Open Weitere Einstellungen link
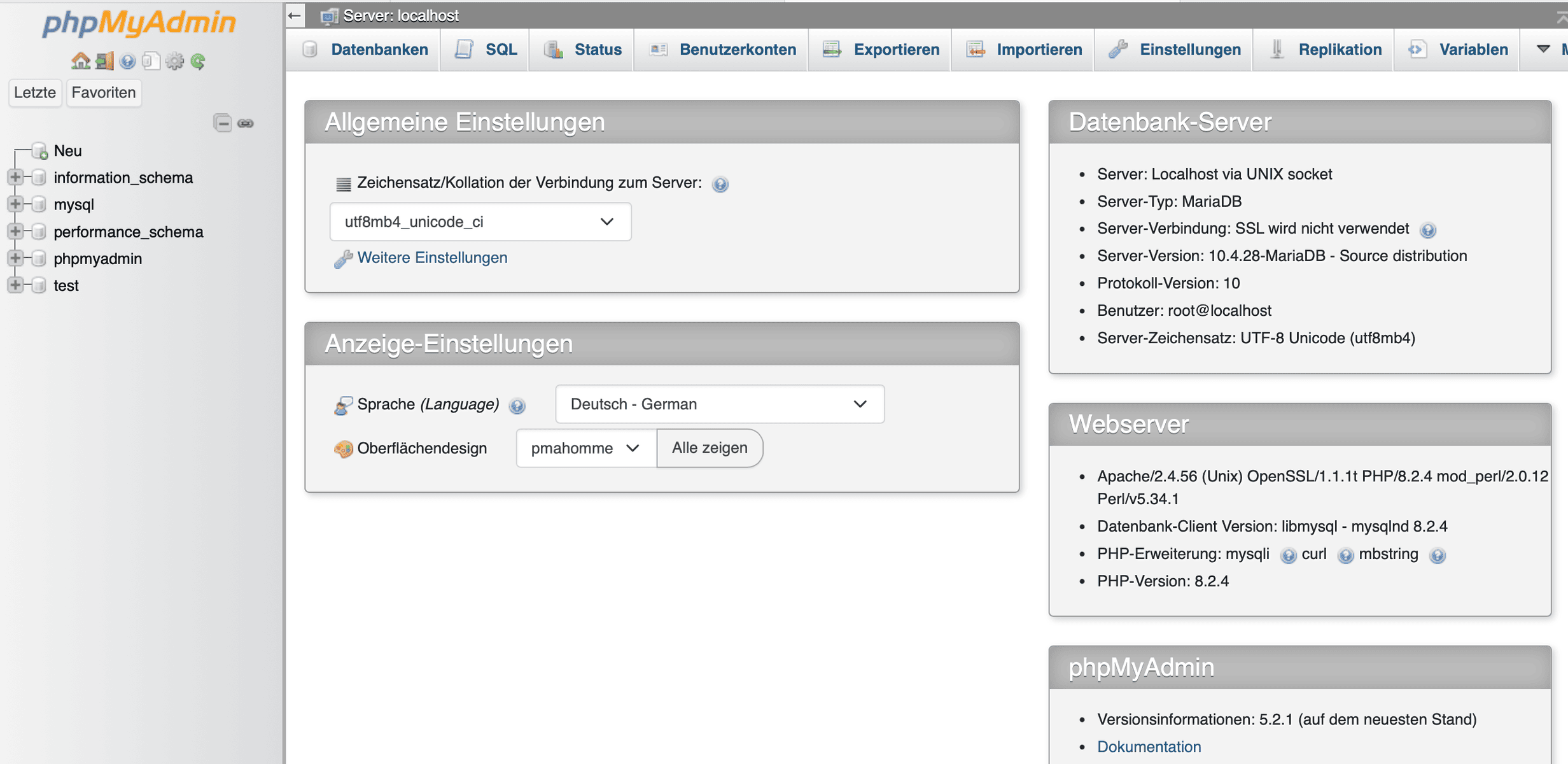Viewport: 1568px width, 764px height. click(x=432, y=257)
